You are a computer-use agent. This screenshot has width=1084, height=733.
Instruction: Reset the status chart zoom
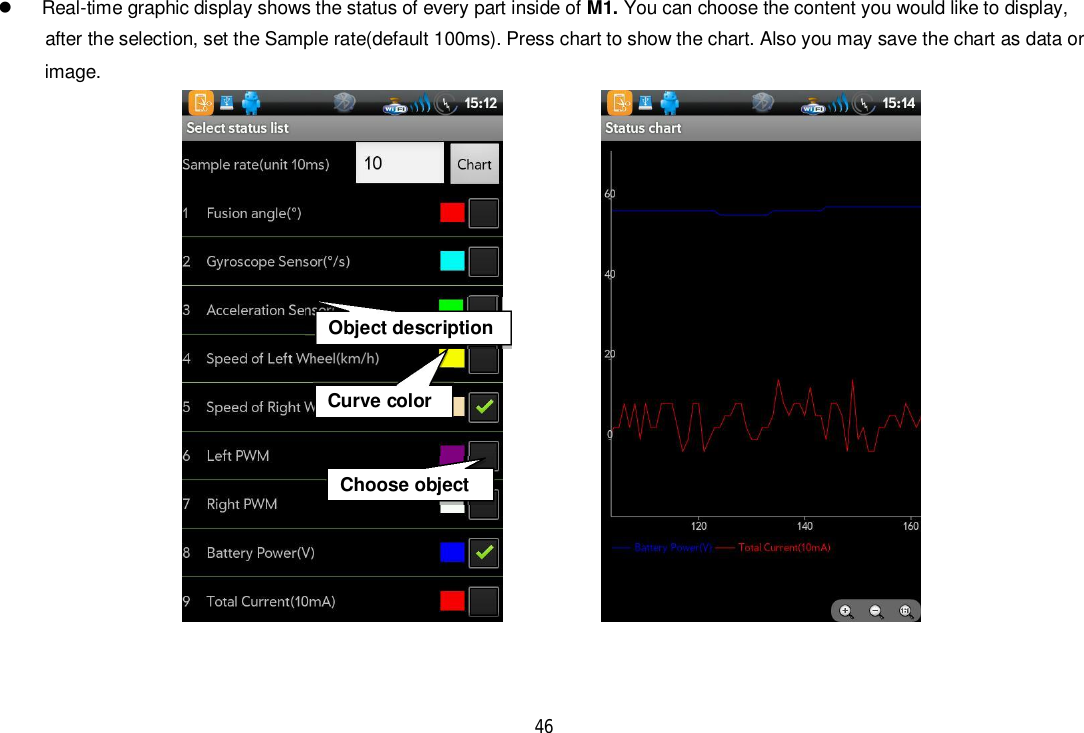pyautogui.click(x=906, y=611)
